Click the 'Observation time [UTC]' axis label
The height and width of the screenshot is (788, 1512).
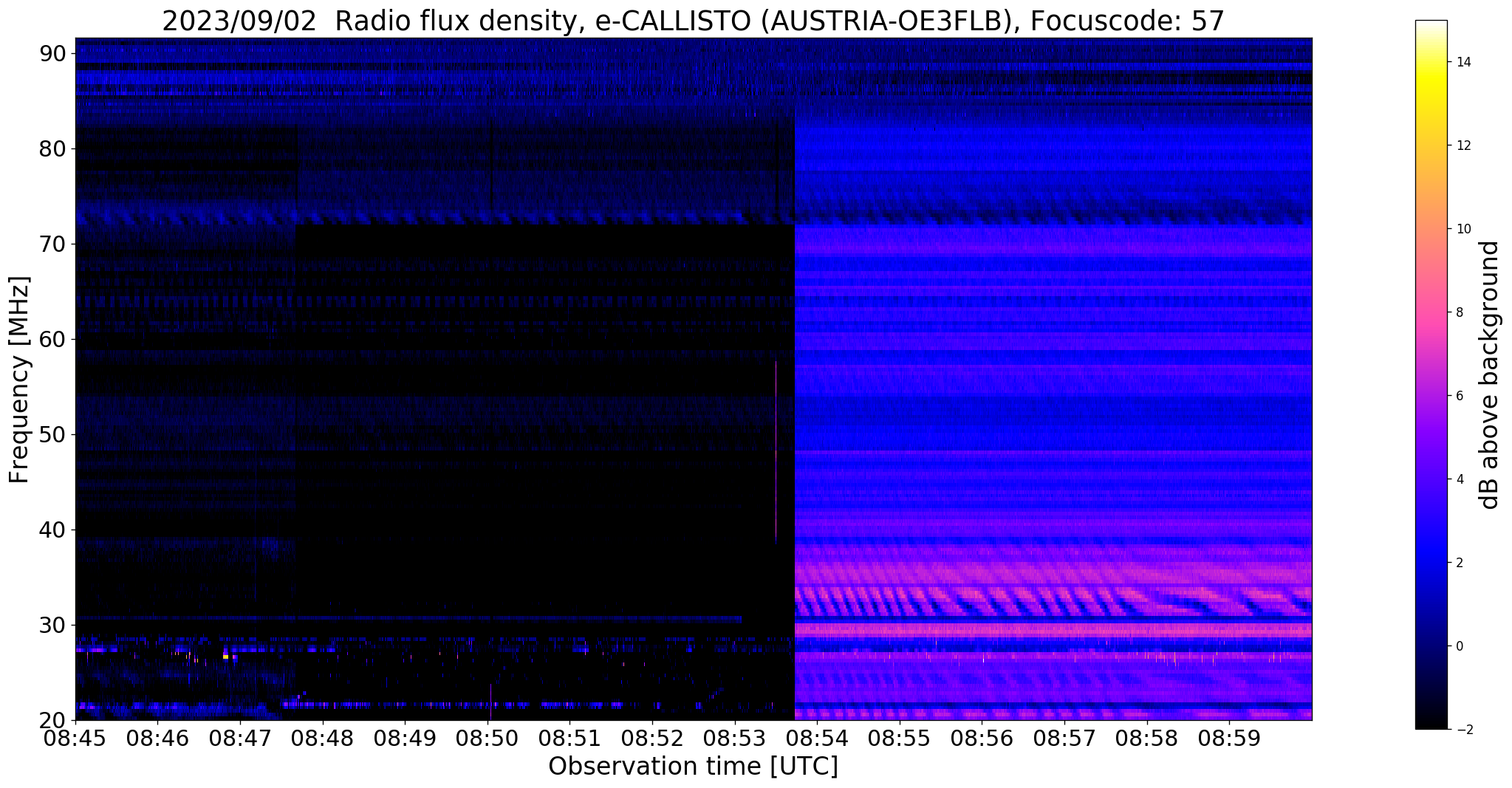(693, 766)
